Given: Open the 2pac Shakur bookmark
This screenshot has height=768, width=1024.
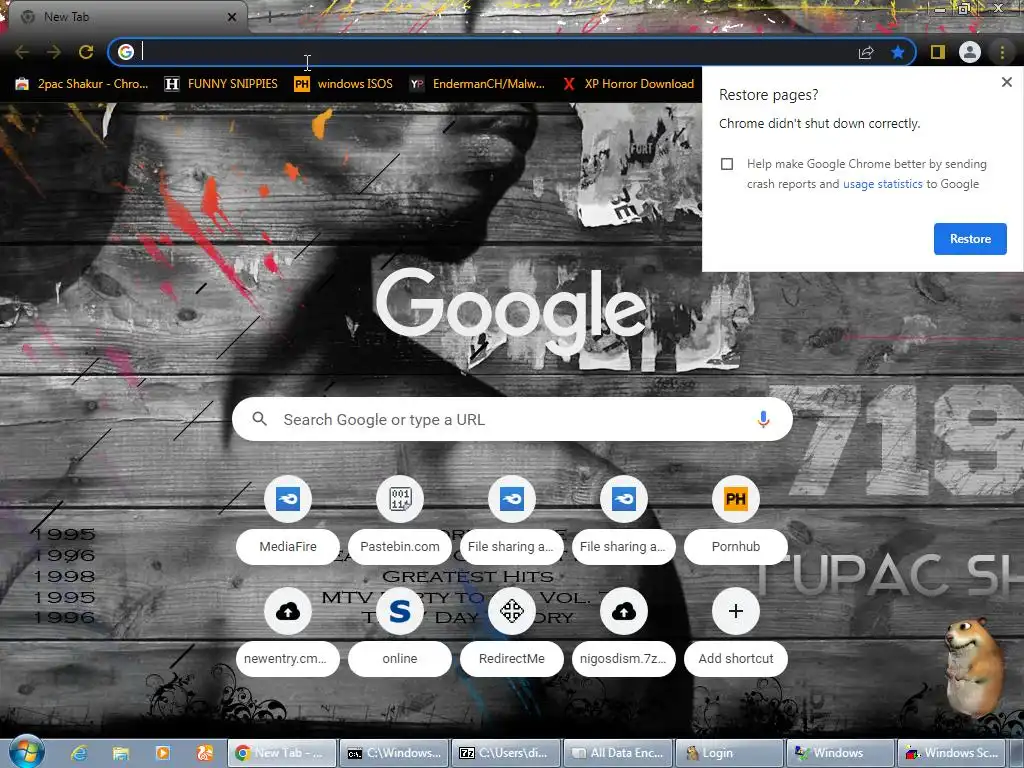Looking at the screenshot, I should coord(82,84).
